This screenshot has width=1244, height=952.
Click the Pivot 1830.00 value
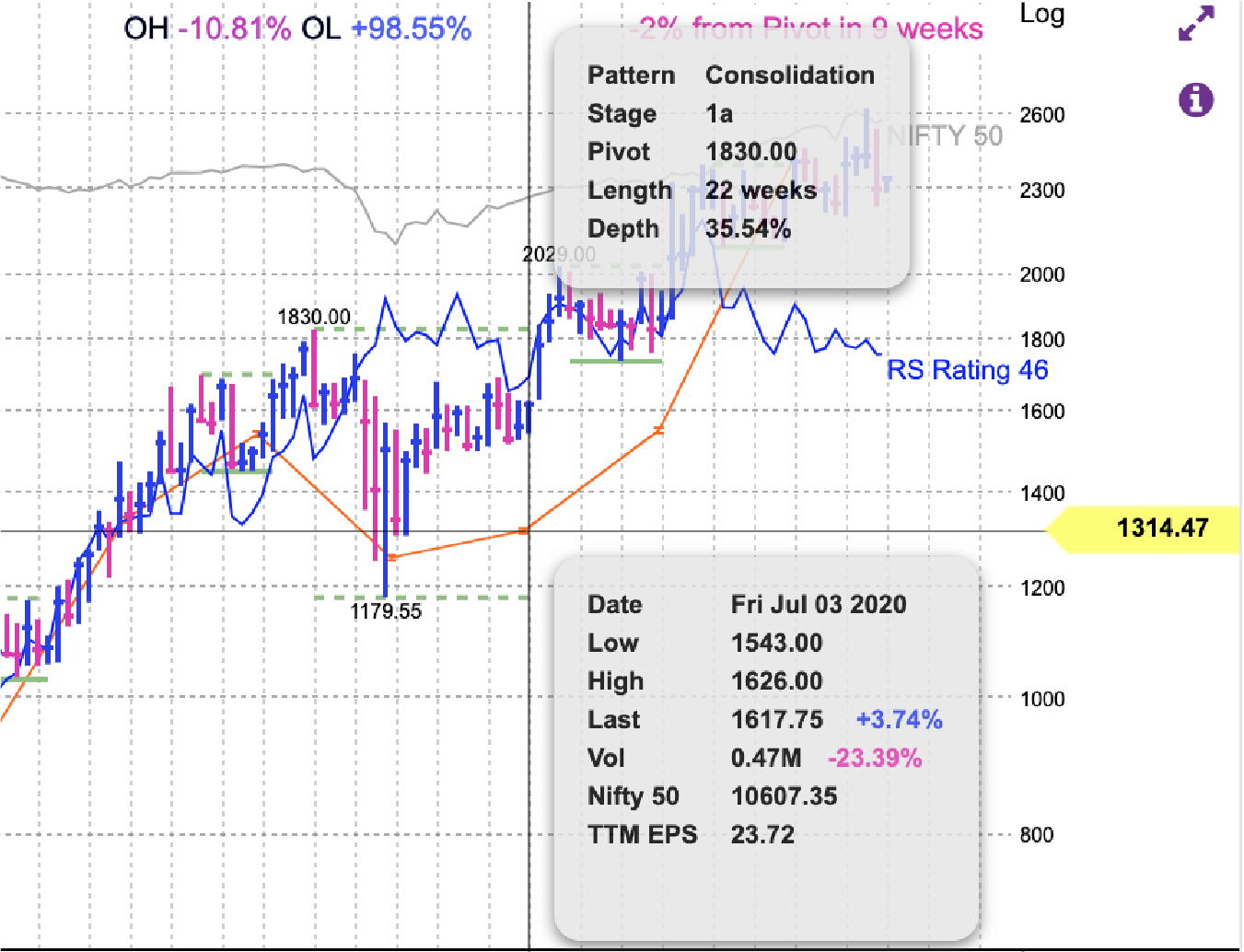[x=750, y=152]
